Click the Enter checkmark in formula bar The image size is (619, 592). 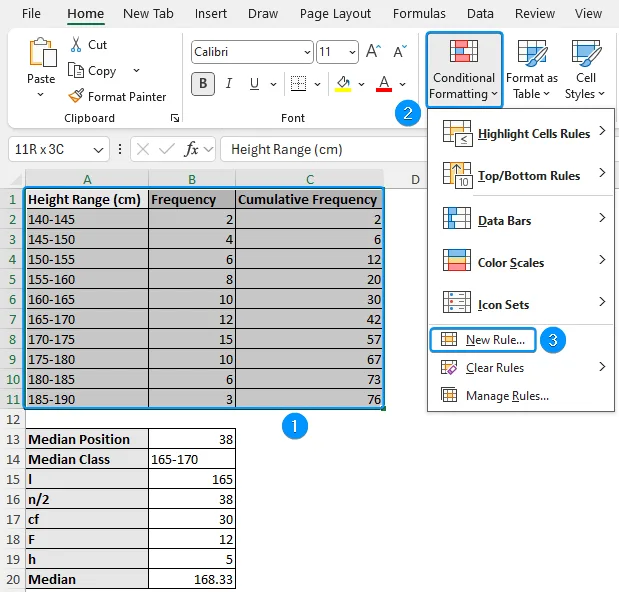click(x=166, y=149)
